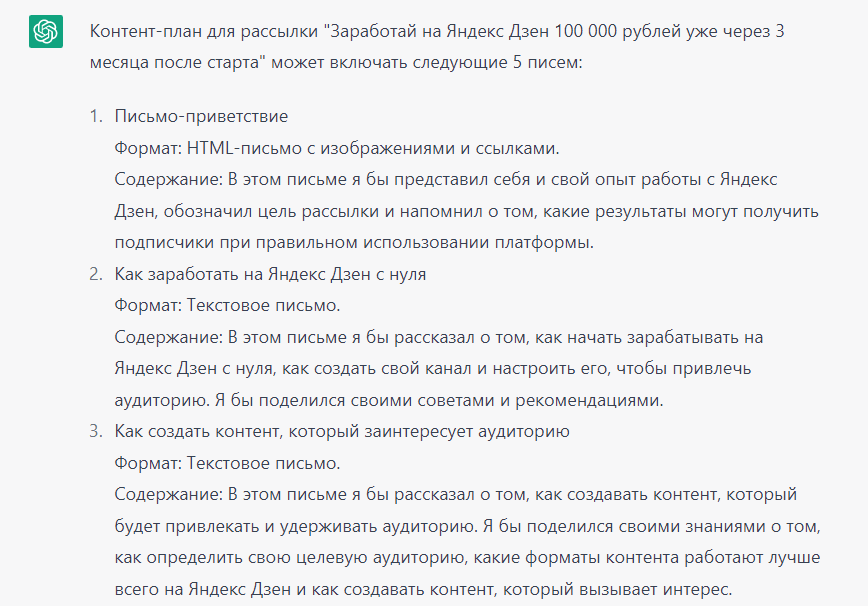The width and height of the screenshot is (868, 606).
Task: Click "Содержание:" in the first list item
Action: (x=168, y=180)
